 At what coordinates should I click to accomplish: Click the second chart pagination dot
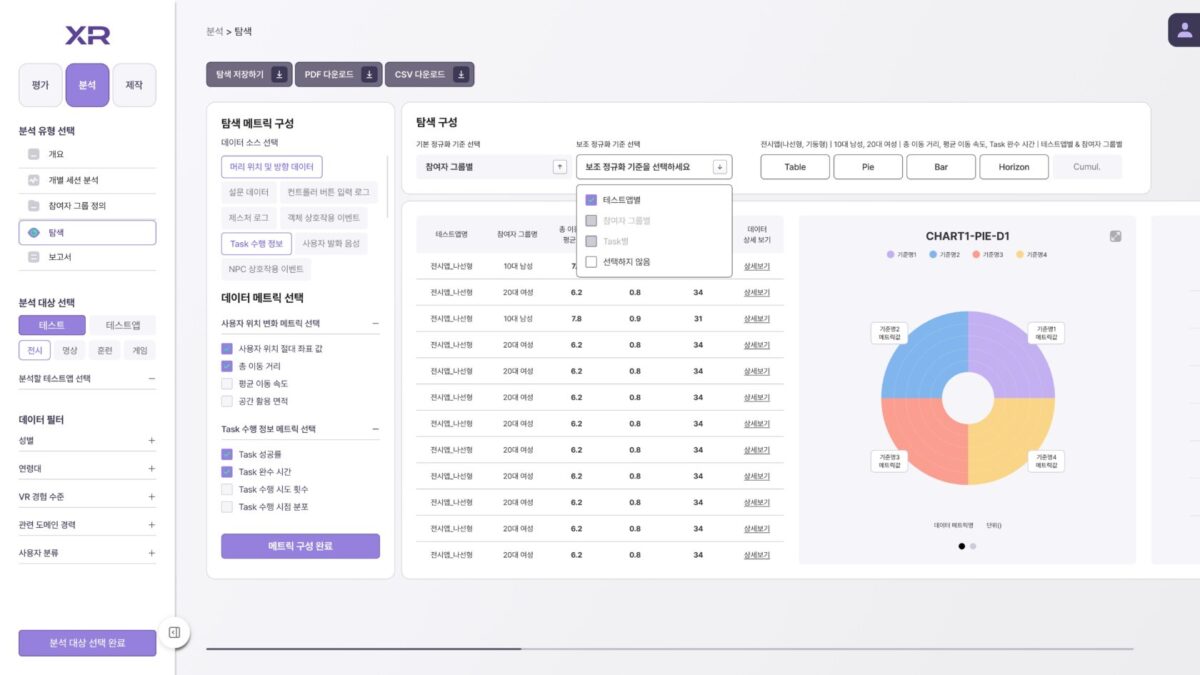click(x=973, y=546)
